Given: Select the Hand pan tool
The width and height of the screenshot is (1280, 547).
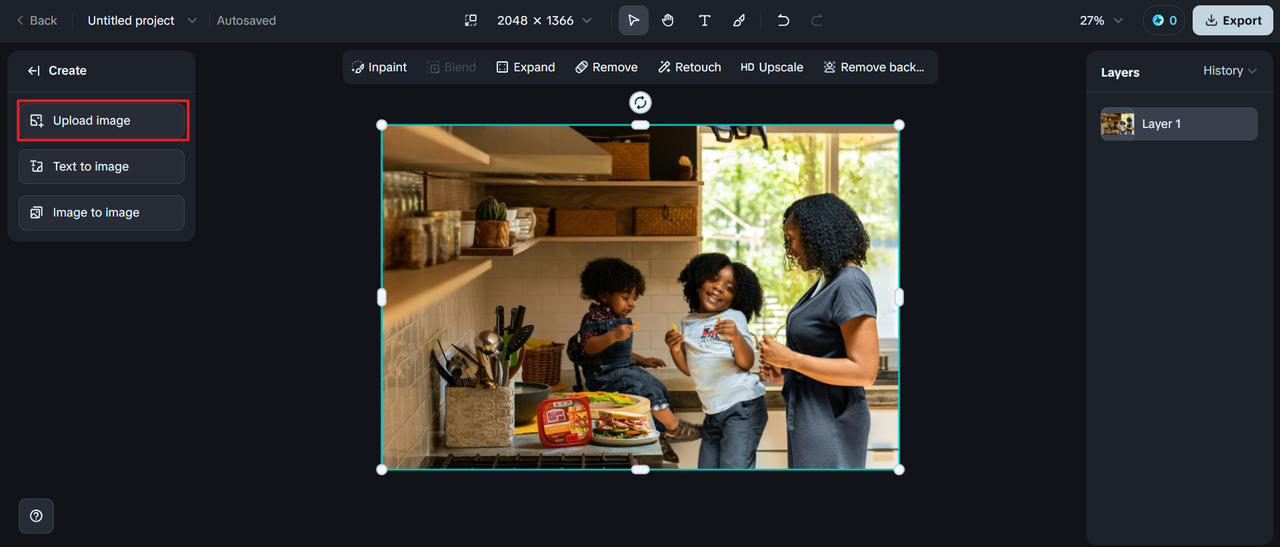Looking at the screenshot, I should pos(668,20).
